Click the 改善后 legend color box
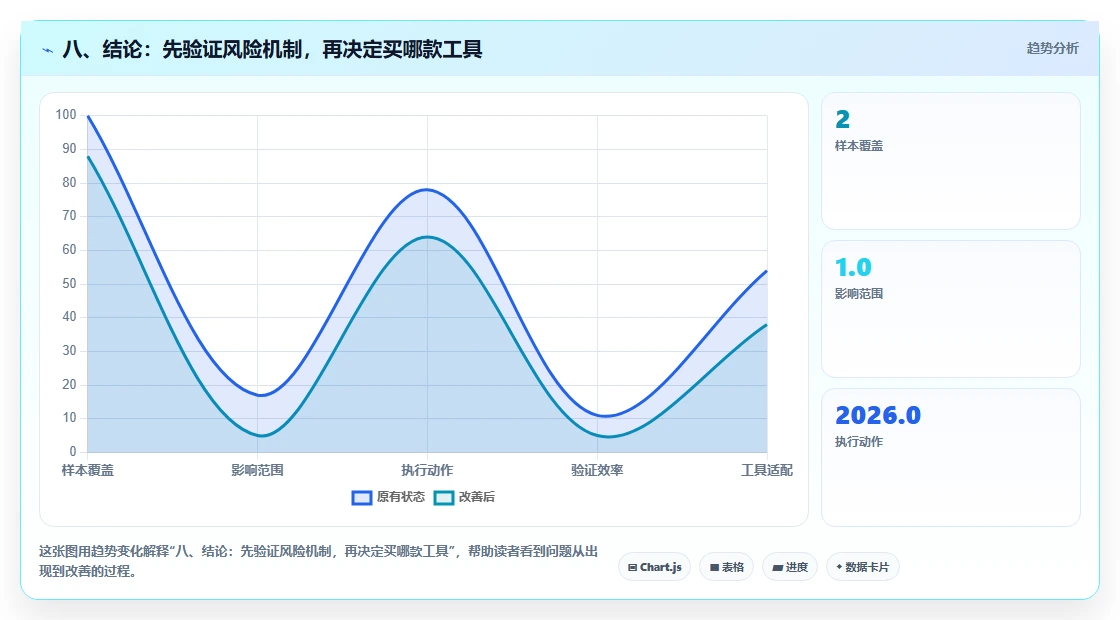 (444, 498)
